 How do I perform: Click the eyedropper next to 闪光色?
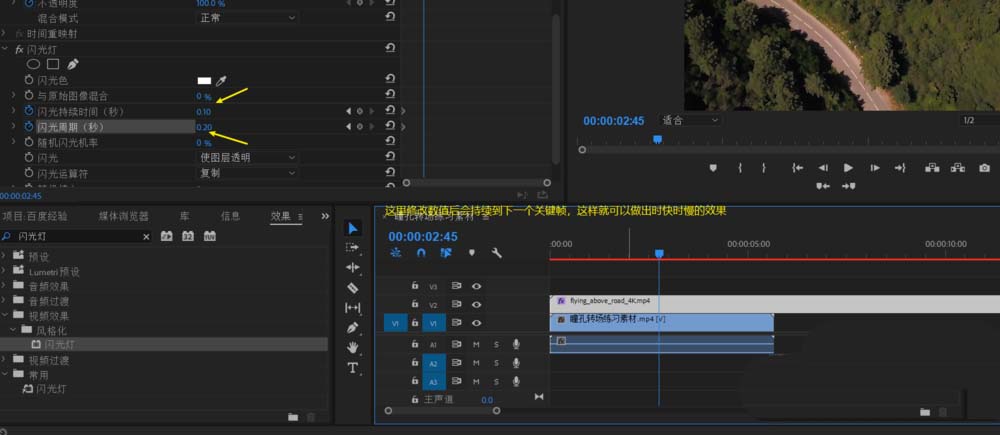[221, 79]
